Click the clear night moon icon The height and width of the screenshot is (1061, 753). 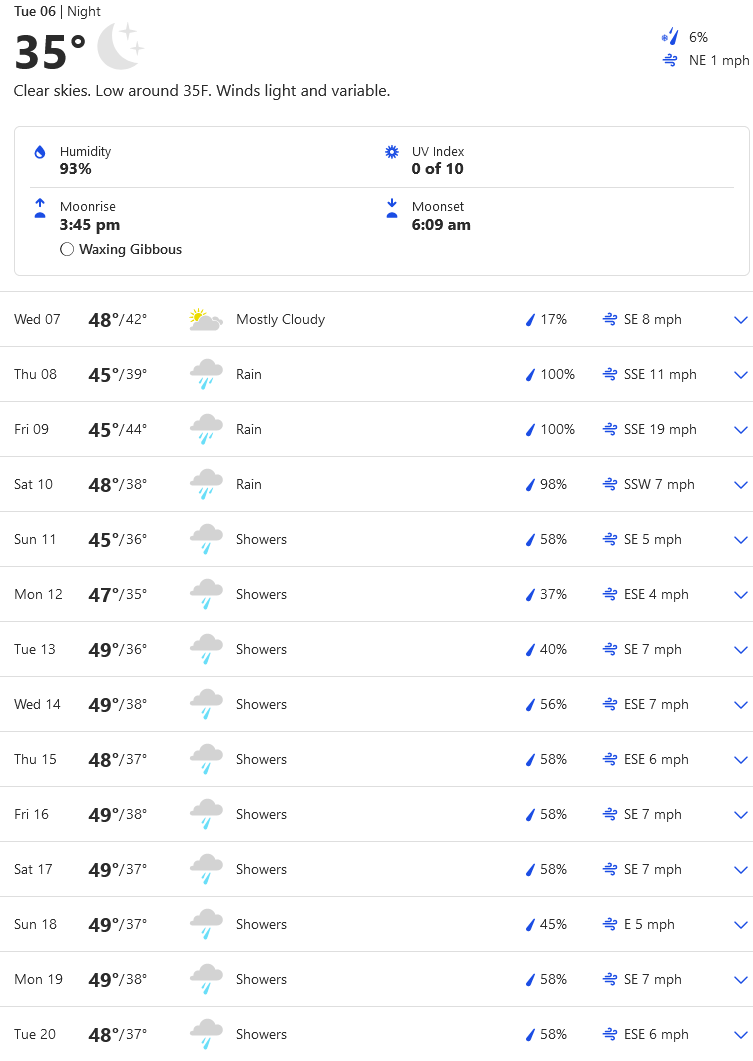(120, 48)
